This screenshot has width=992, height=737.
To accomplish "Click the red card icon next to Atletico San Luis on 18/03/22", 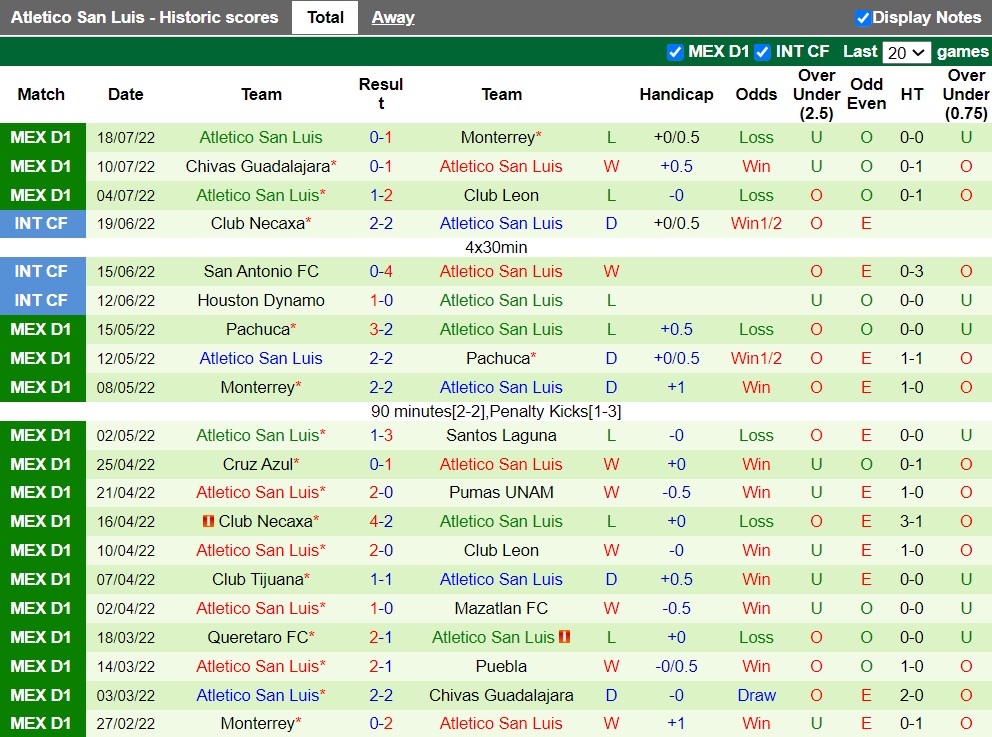I will pos(565,637).
